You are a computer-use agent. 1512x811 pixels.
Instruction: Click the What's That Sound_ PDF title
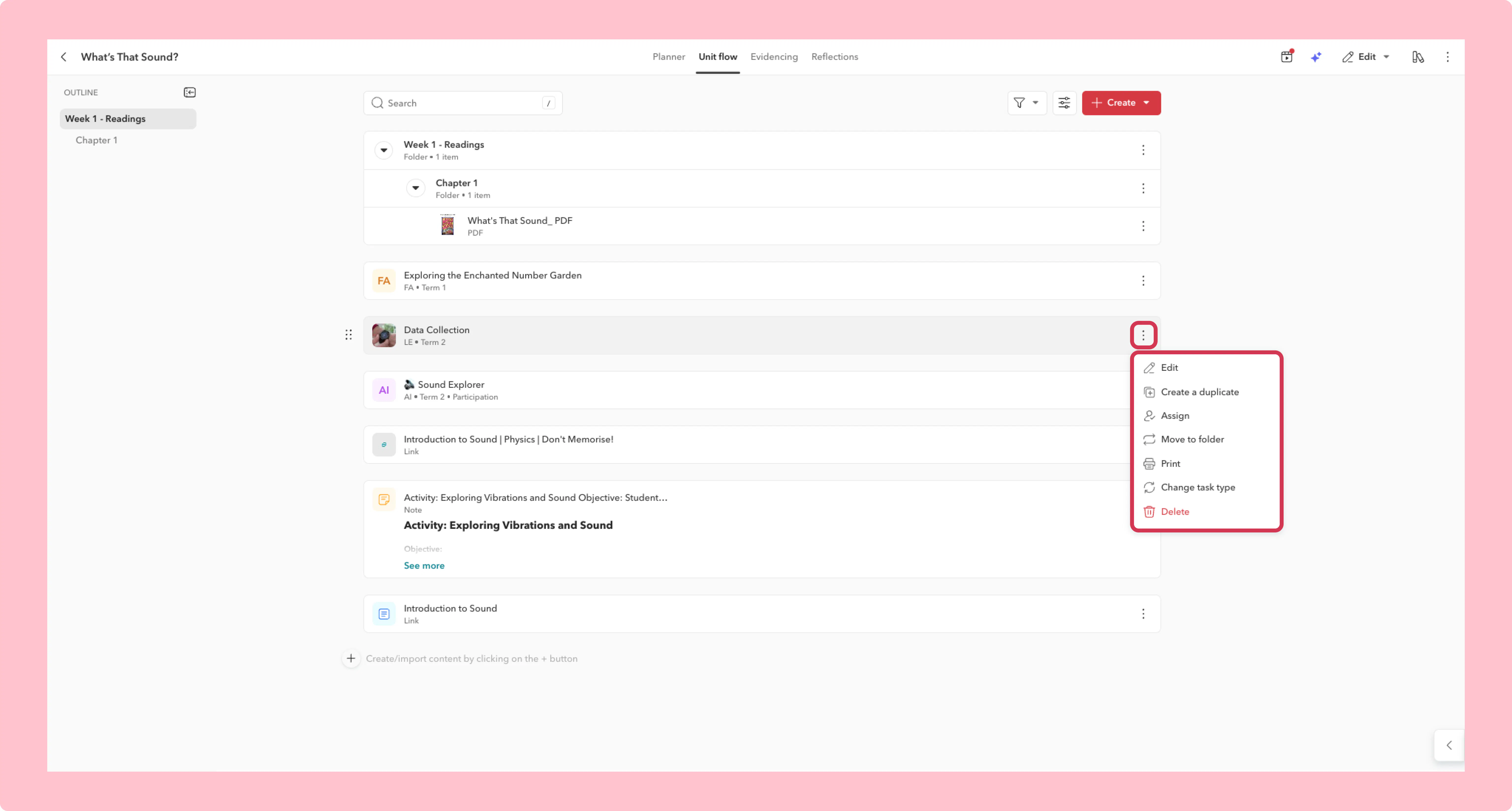520,221
